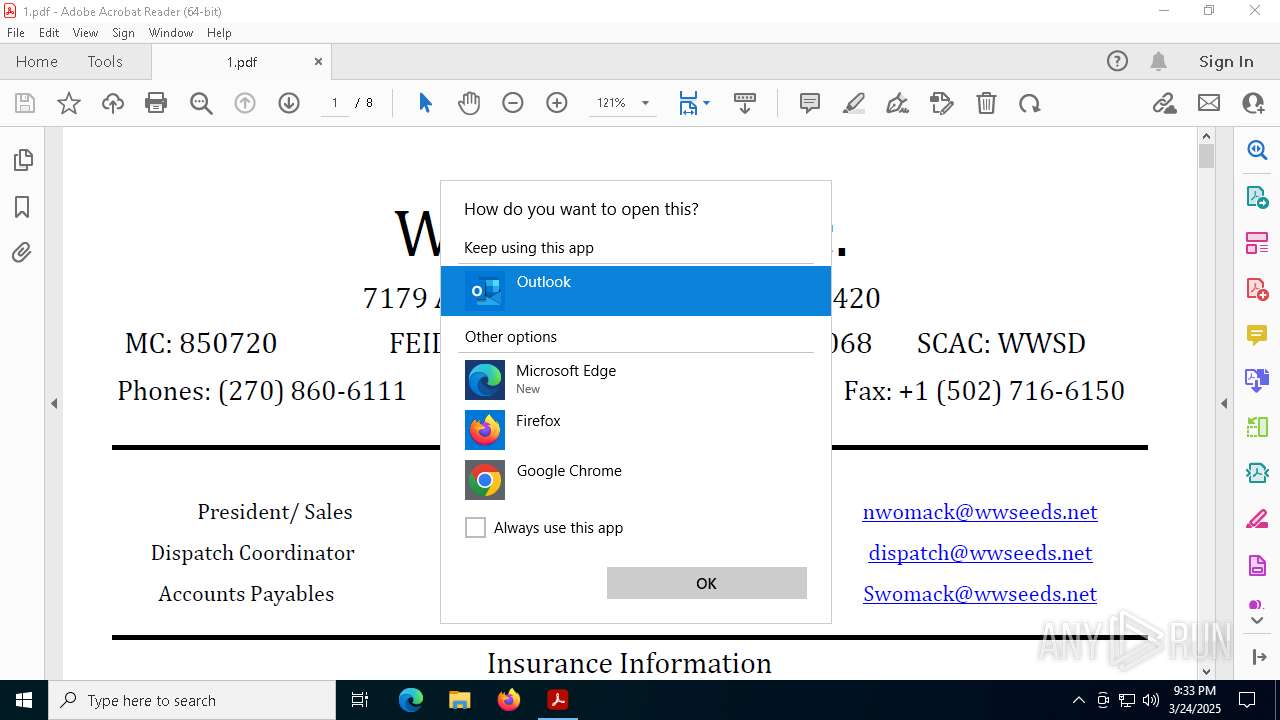Open Windows Start menu
The image size is (1280, 720).
tap(24, 700)
